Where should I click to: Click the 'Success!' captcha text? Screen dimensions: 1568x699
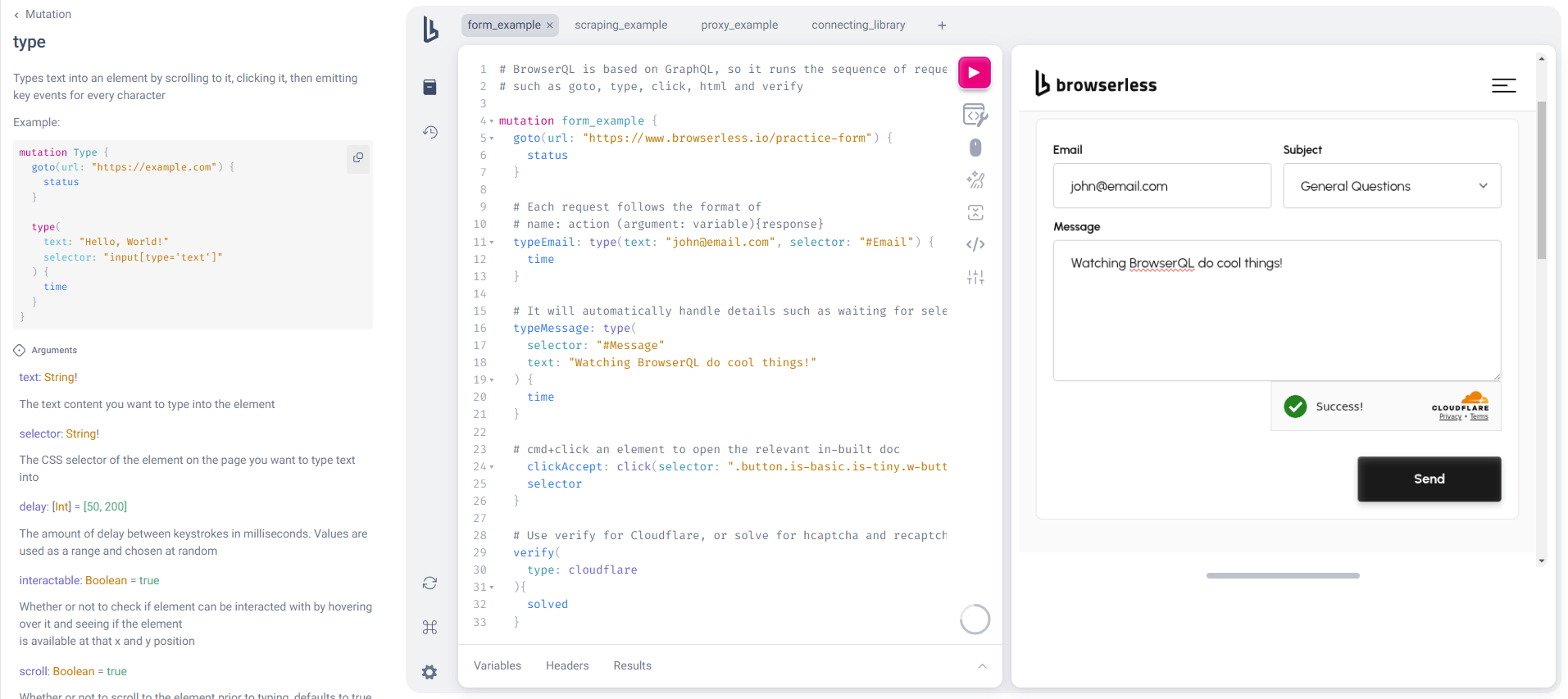point(1339,406)
